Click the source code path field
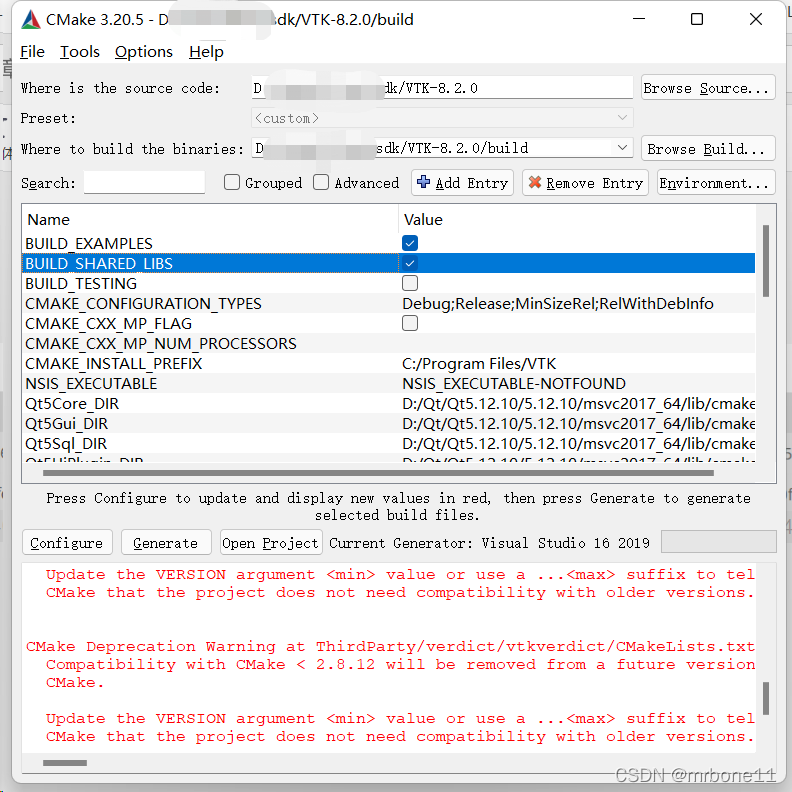The height and width of the screenshot is (792, 792). (442, 88)
